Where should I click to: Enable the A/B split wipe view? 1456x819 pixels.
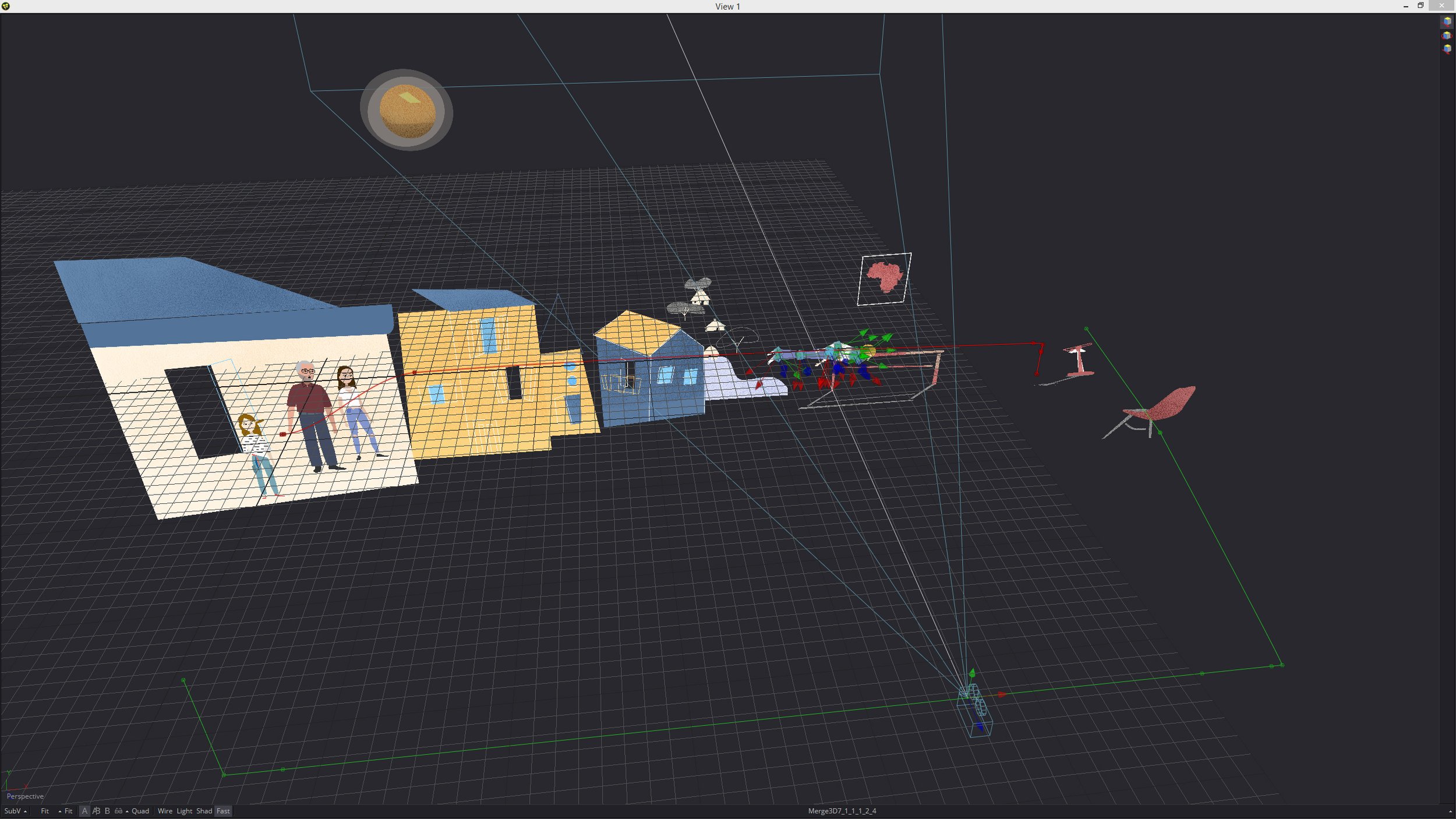click(96, 811)
